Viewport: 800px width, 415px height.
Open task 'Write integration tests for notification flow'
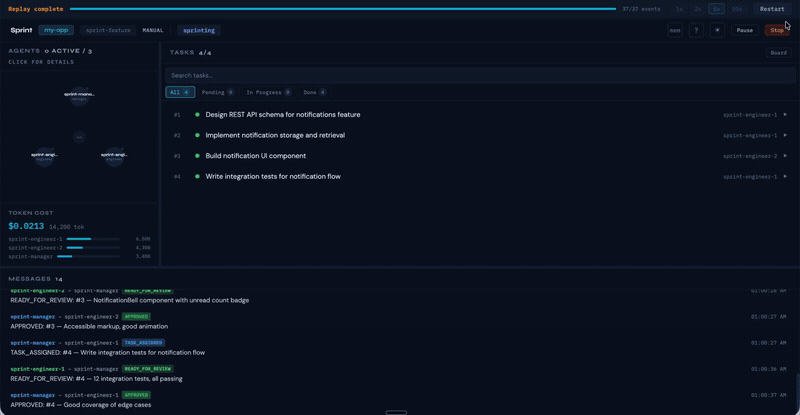point(273,176)
